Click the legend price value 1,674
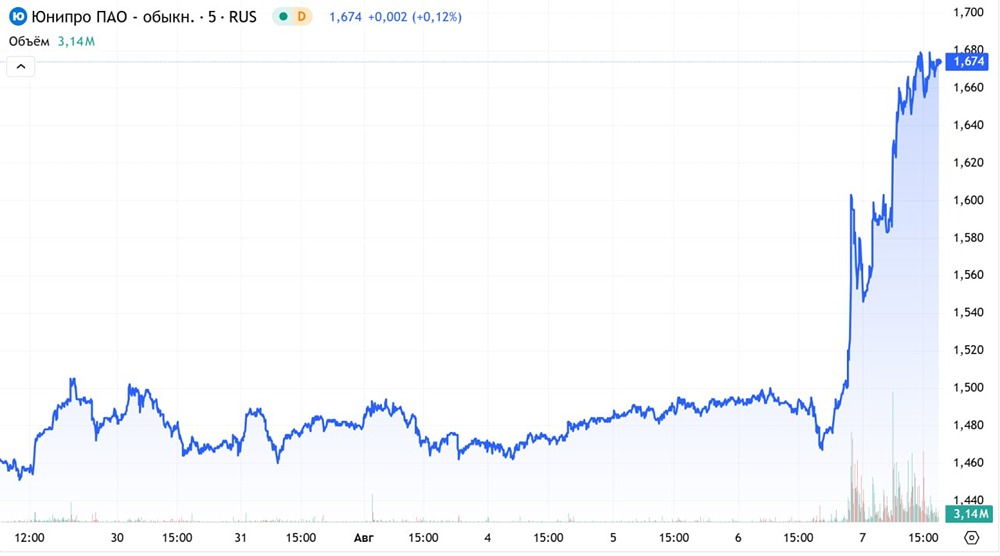The width and height of the screenshot is (1000, 556). pyautogui.click(x=345, y=17)
